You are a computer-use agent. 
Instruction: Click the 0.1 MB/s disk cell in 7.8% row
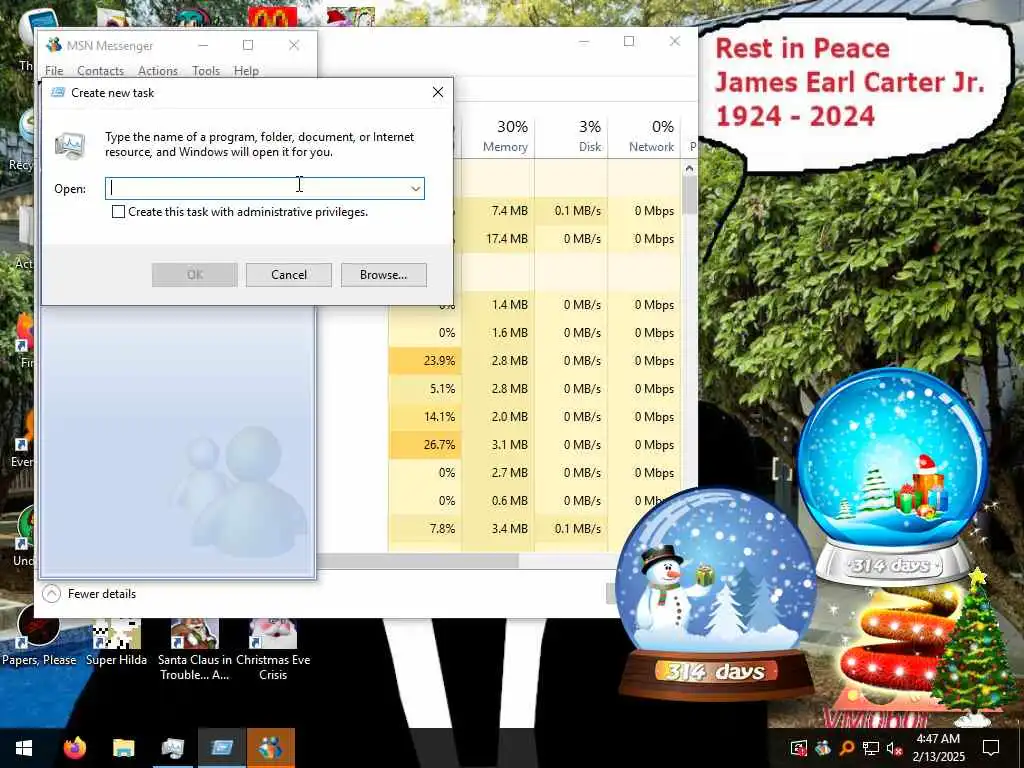point(571,528)
